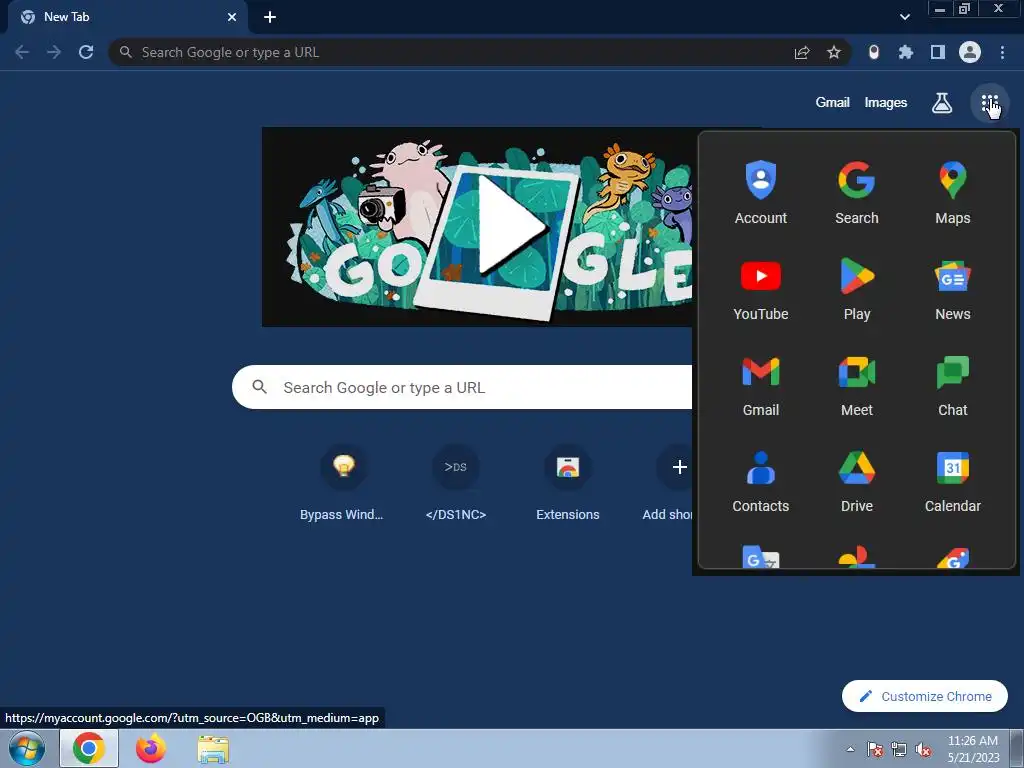
Task: Toggle the browser side panel
Action: click(937, 52)
